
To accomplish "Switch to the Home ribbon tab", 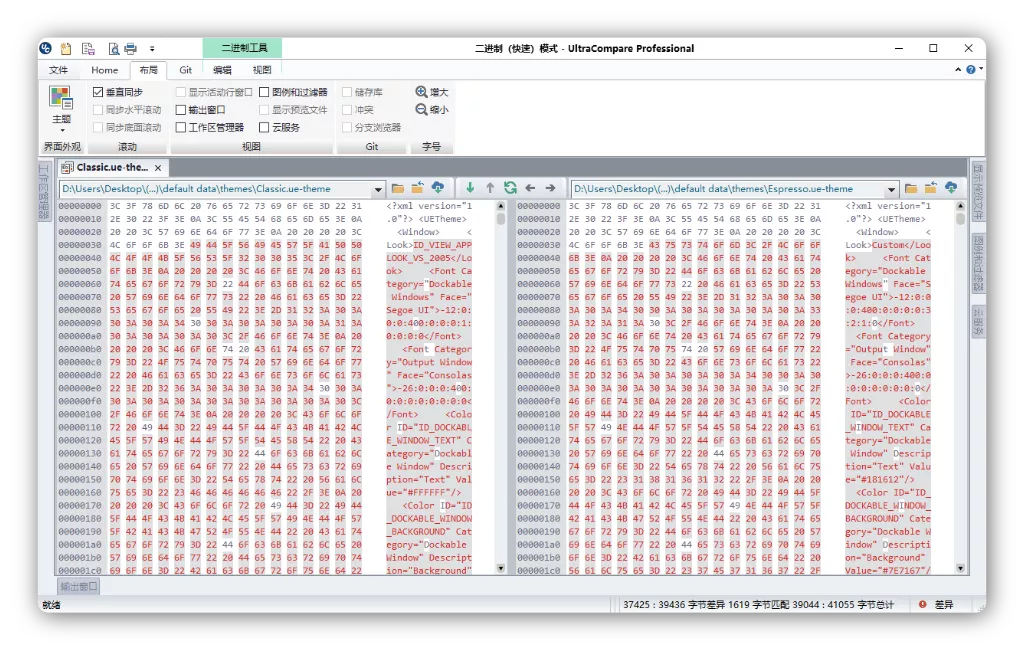I will coord(104,70).
